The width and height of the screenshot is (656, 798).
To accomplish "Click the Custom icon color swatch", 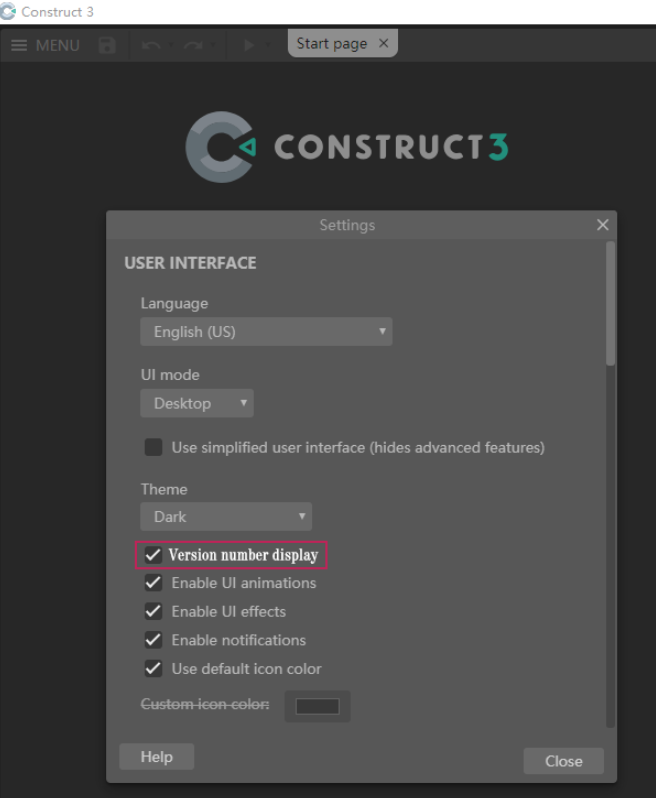I will [x=318, y=706].
